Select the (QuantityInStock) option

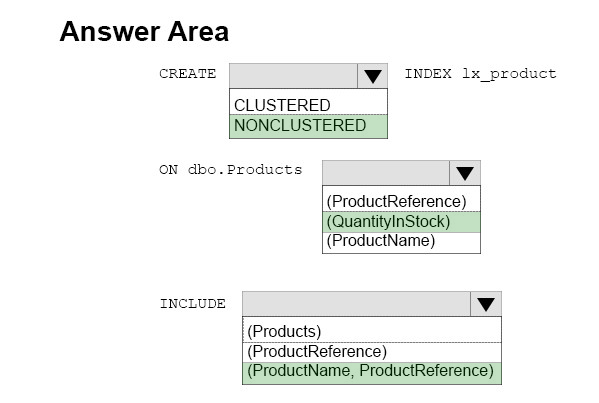[x=401, y=222]
